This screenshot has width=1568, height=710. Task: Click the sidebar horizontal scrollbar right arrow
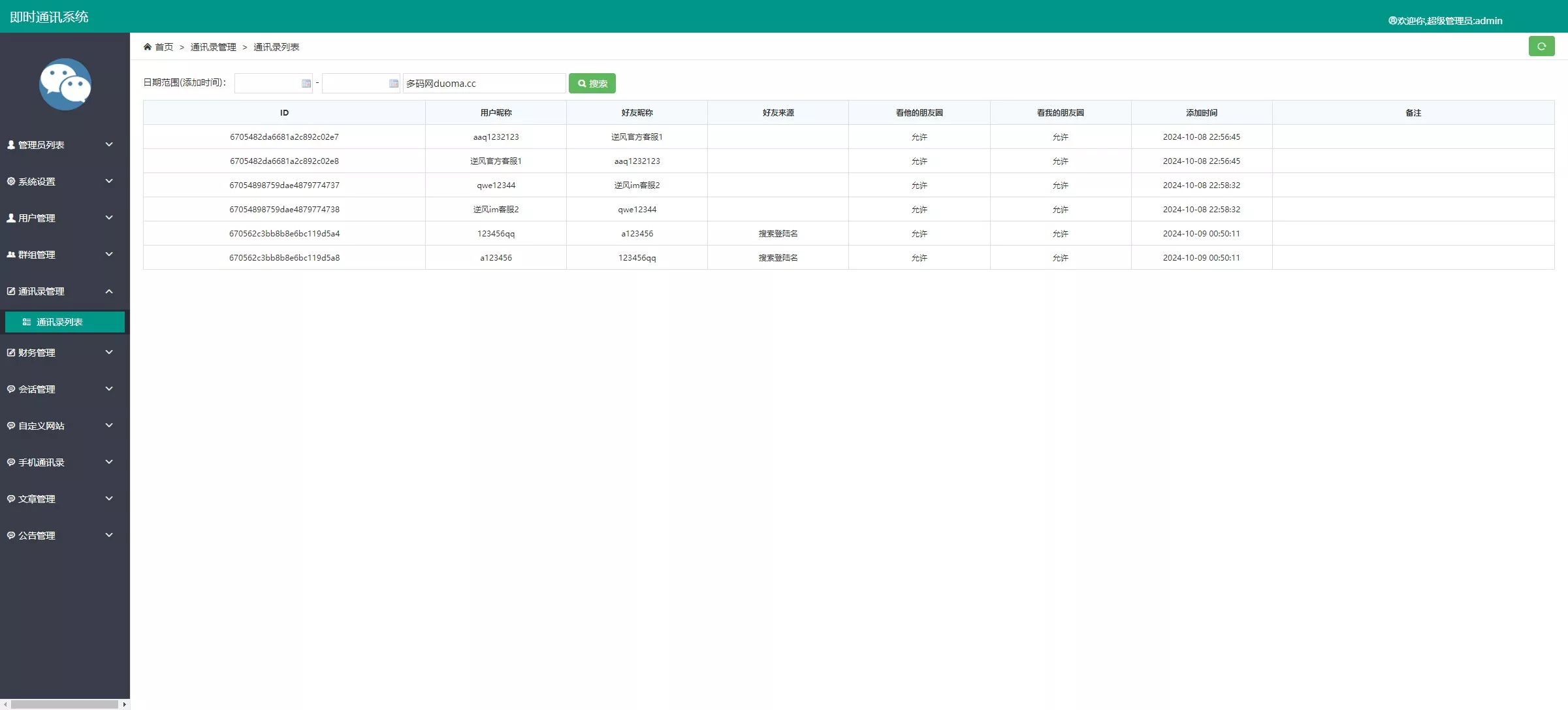pos(124,704)
